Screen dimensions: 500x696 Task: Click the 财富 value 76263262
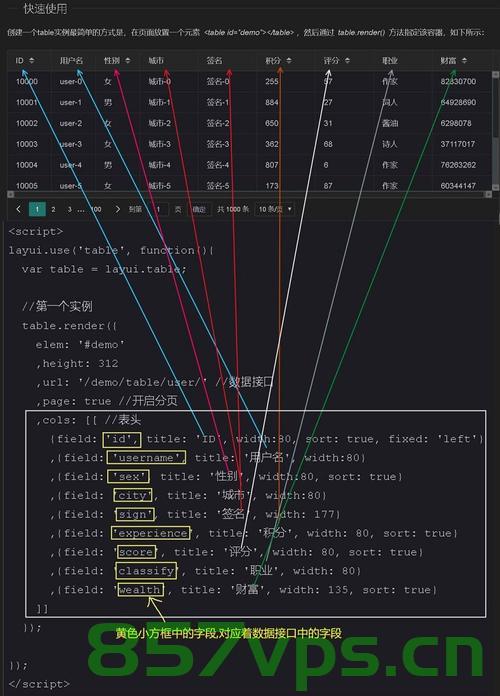(458, 165)
